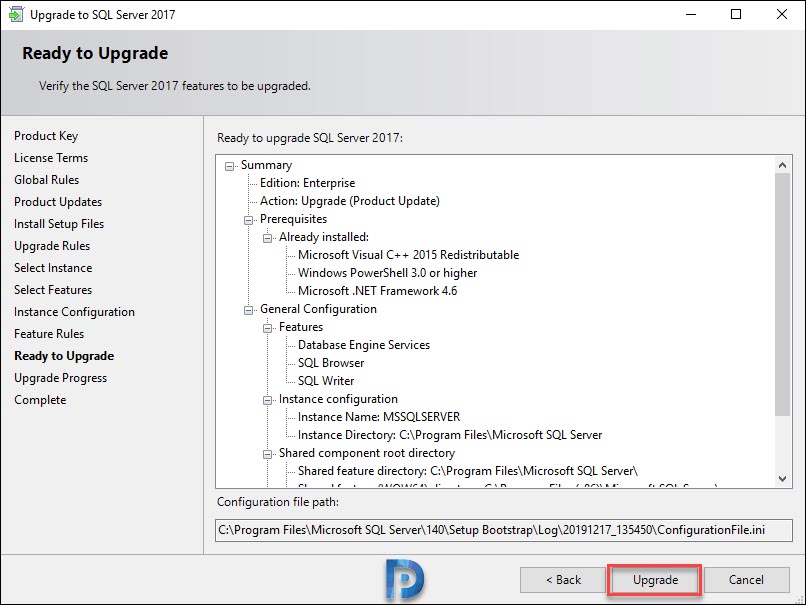Select the Prerequisites tree item
806x605 pixels.
pyautogui.click(x=294, y=219)
